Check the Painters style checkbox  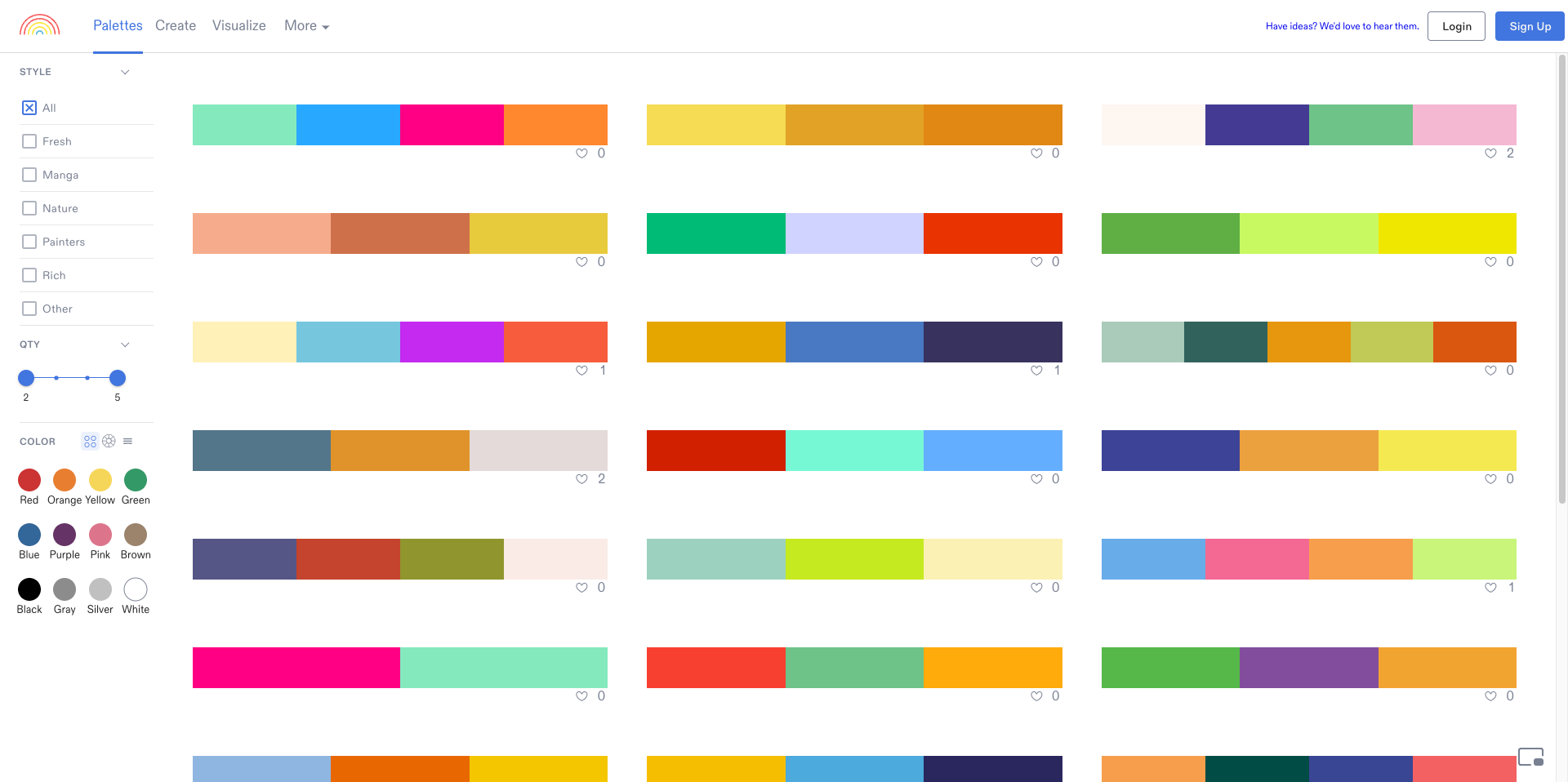(29, 242)
